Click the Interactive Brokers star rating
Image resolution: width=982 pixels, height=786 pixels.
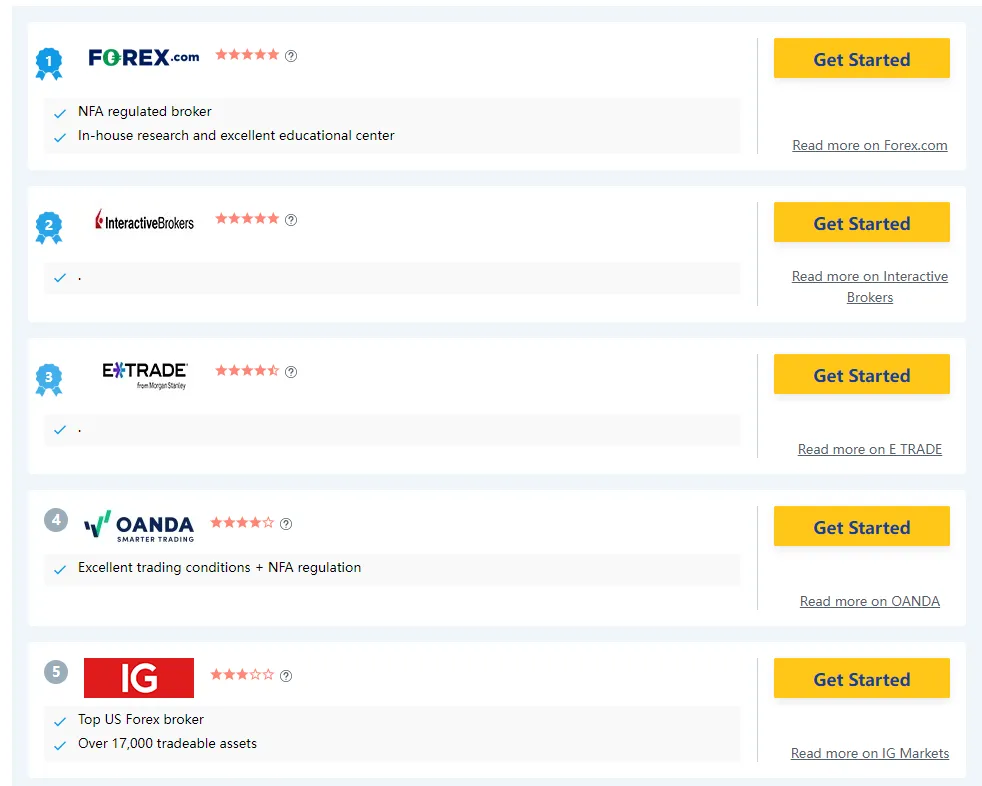[247, 219]
